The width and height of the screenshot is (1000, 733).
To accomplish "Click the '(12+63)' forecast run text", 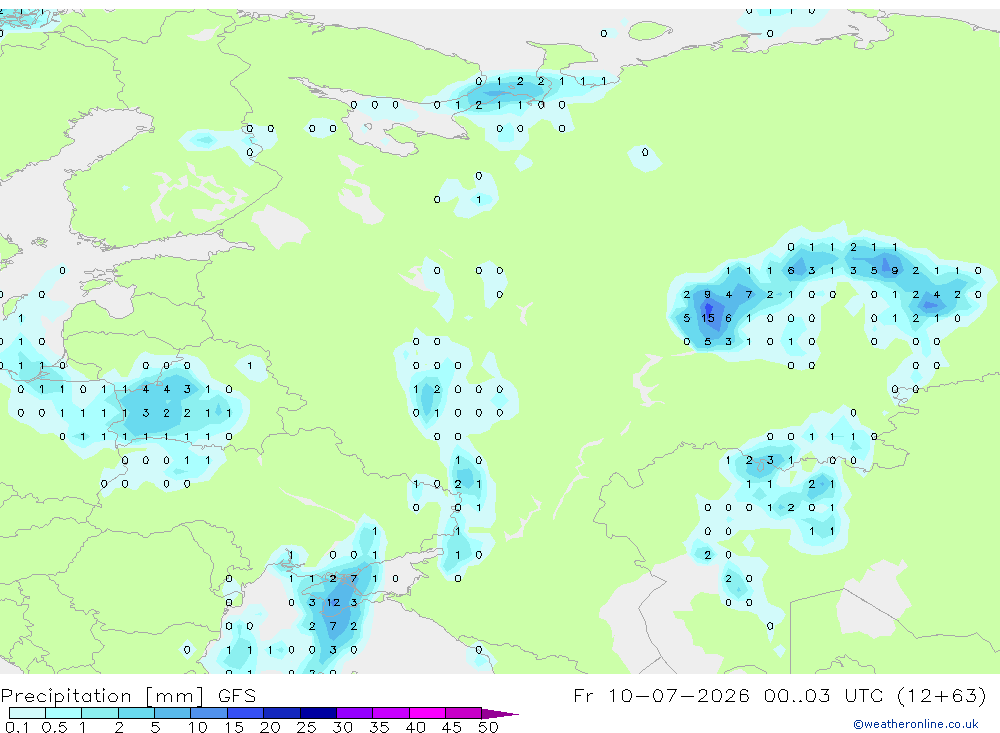I will tap(941, 695).
